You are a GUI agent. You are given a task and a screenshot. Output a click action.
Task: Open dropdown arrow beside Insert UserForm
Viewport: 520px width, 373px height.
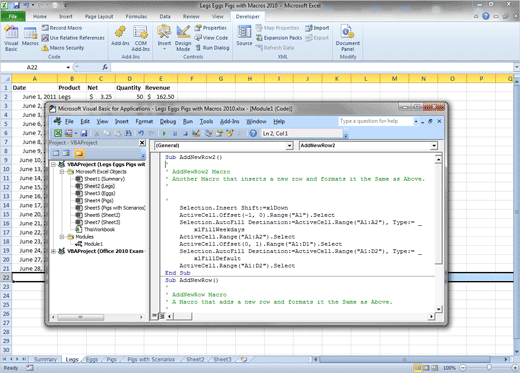coord(76,133)
